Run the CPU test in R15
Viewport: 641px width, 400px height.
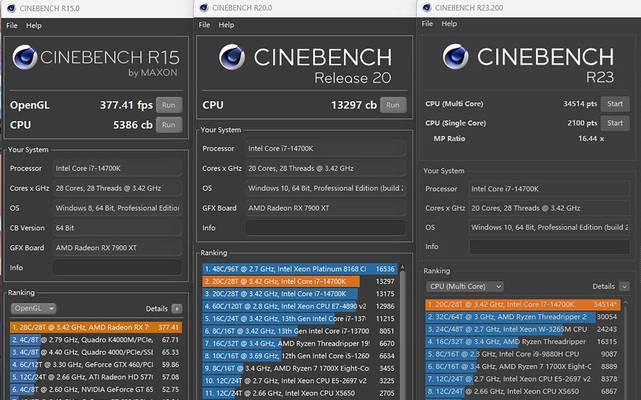[x=169, y=125]
